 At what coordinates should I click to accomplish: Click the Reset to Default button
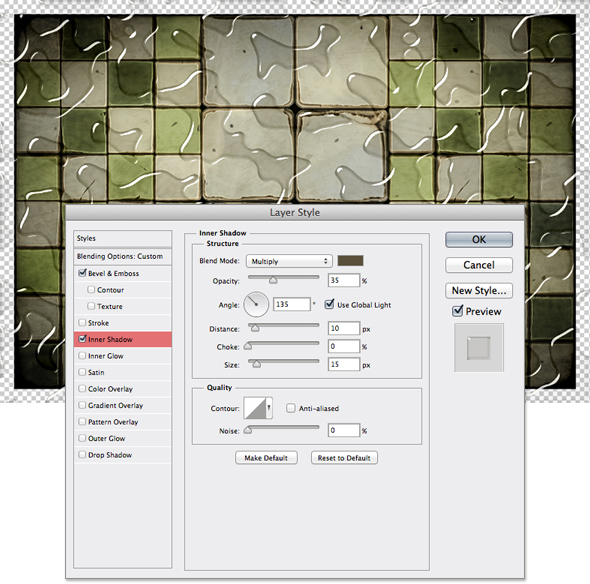tap(344, 458)
